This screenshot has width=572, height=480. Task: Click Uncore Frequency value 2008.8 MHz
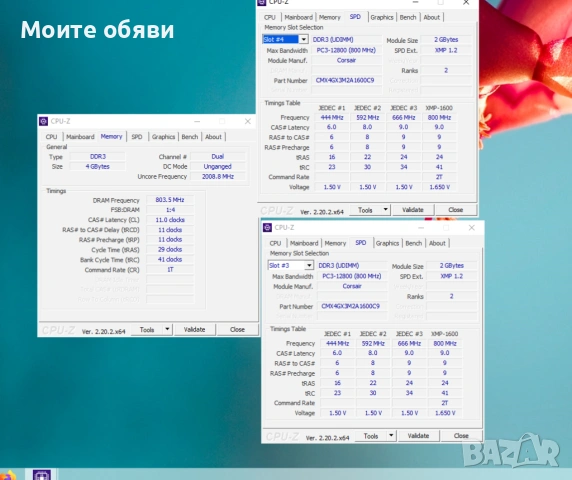(x=218, y=177)
